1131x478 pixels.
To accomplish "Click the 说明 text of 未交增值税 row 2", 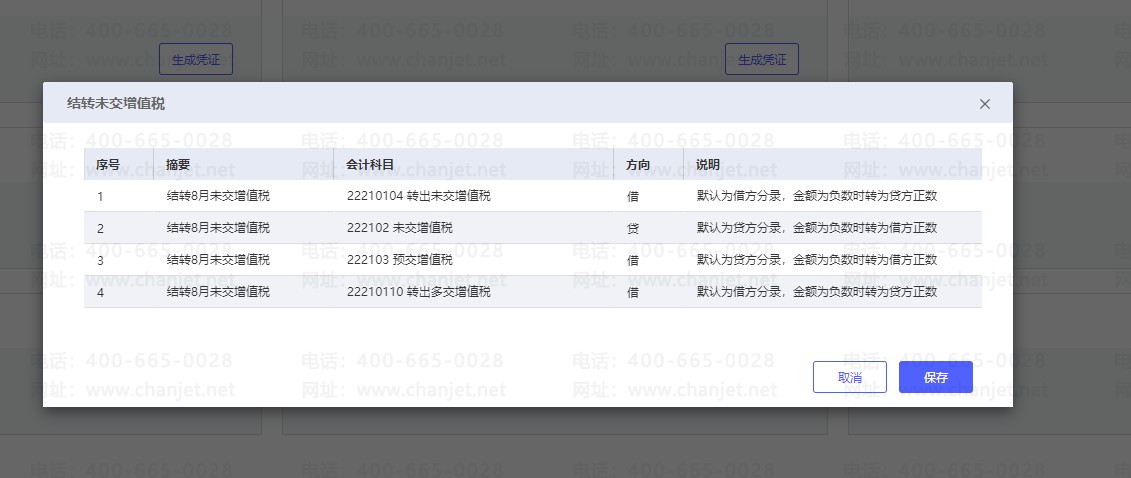I will click(x=817, y=228).
